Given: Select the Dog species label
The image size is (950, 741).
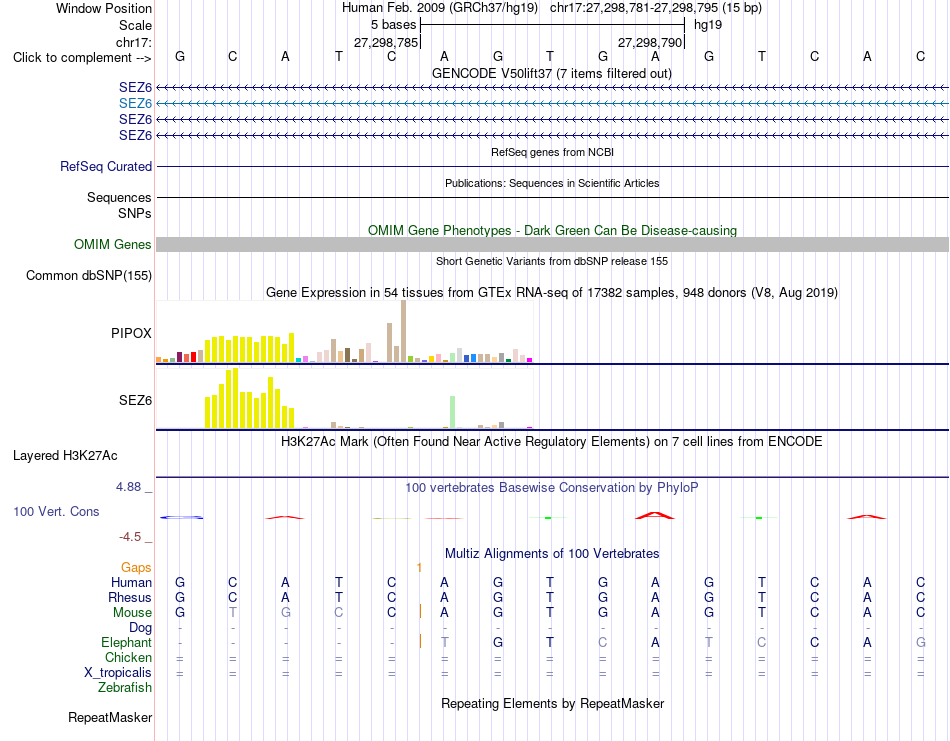Looking at the screenshot, I should 140,628.
